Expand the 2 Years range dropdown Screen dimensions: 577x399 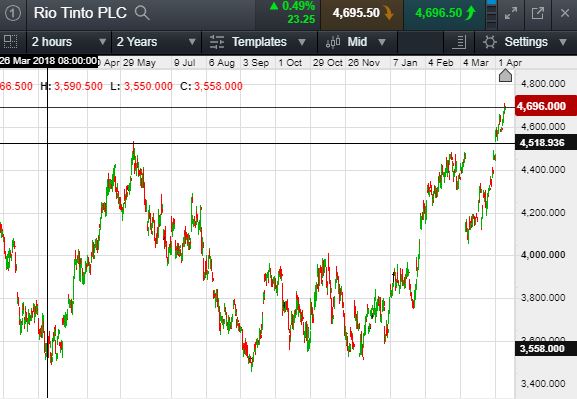point(156,42)
